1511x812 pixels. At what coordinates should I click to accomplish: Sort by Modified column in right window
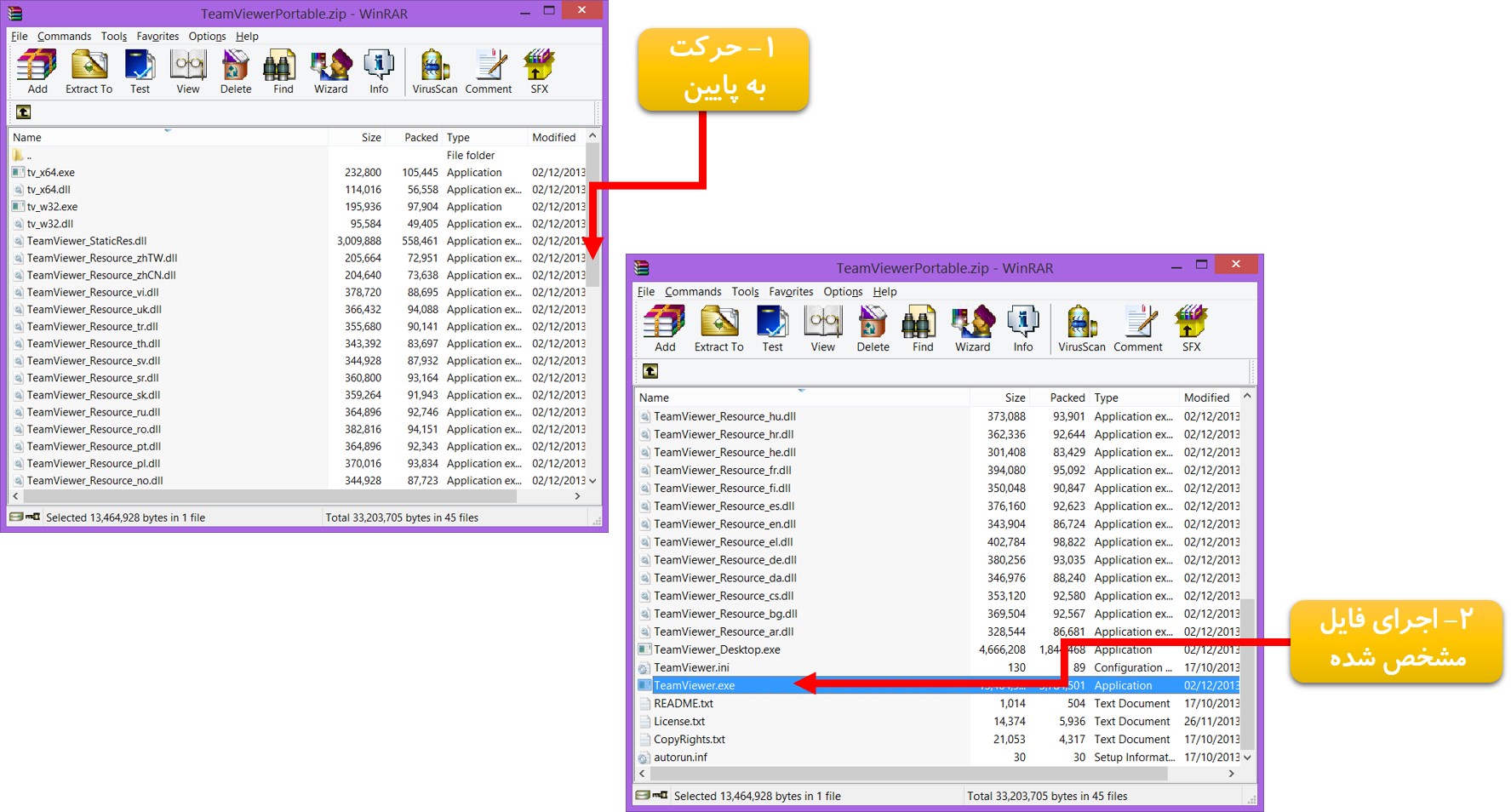pyautogui.click(x=1209, y=397)
